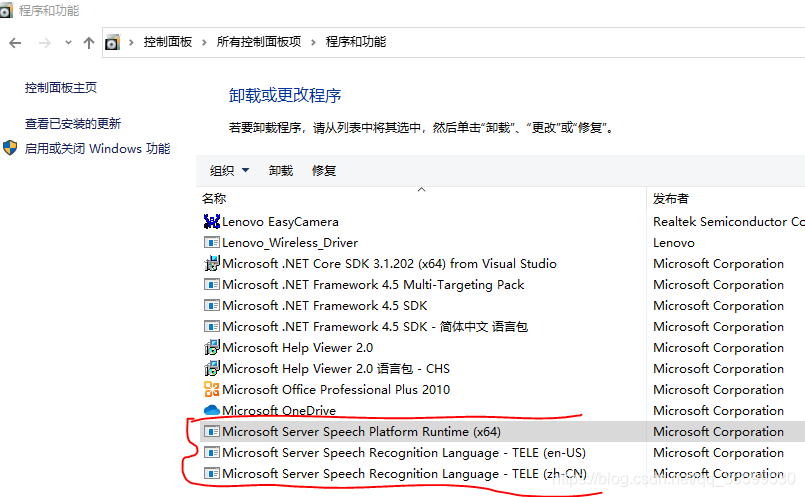
Task: Expand the chevron before 控制面板 breadcrumb
Action: point(131,42)
